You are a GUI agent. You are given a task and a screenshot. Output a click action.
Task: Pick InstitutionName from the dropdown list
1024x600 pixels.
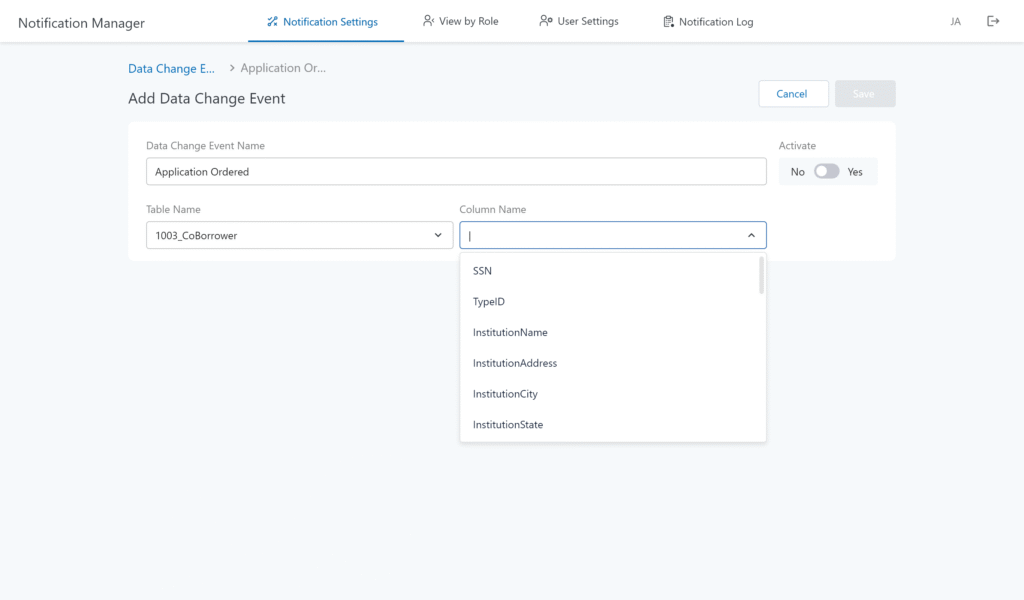coord(510,333)
